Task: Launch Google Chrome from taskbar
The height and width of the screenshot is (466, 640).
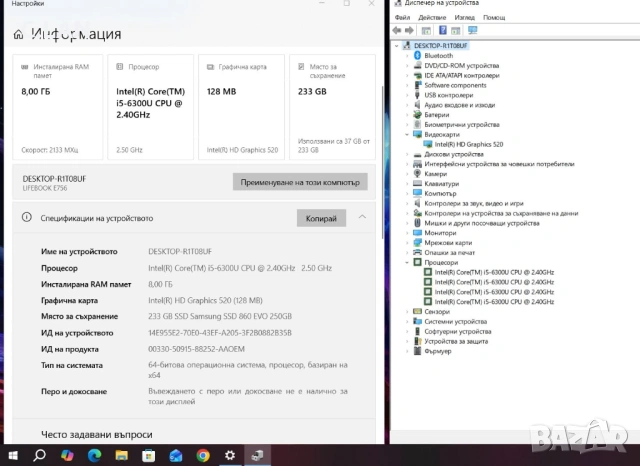Action: coord(203,455)
